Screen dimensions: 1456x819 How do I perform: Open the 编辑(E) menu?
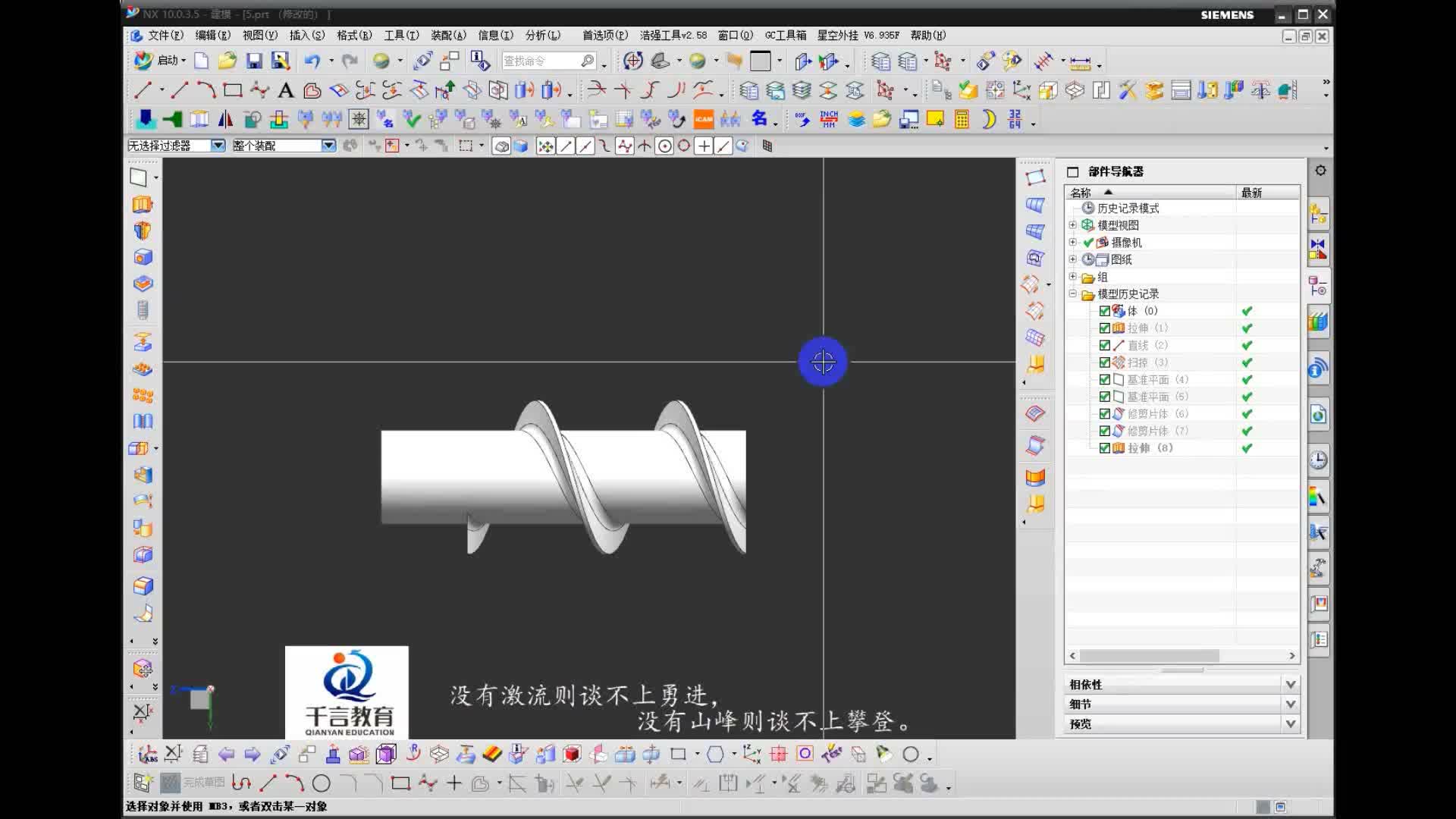click(212, 36)
